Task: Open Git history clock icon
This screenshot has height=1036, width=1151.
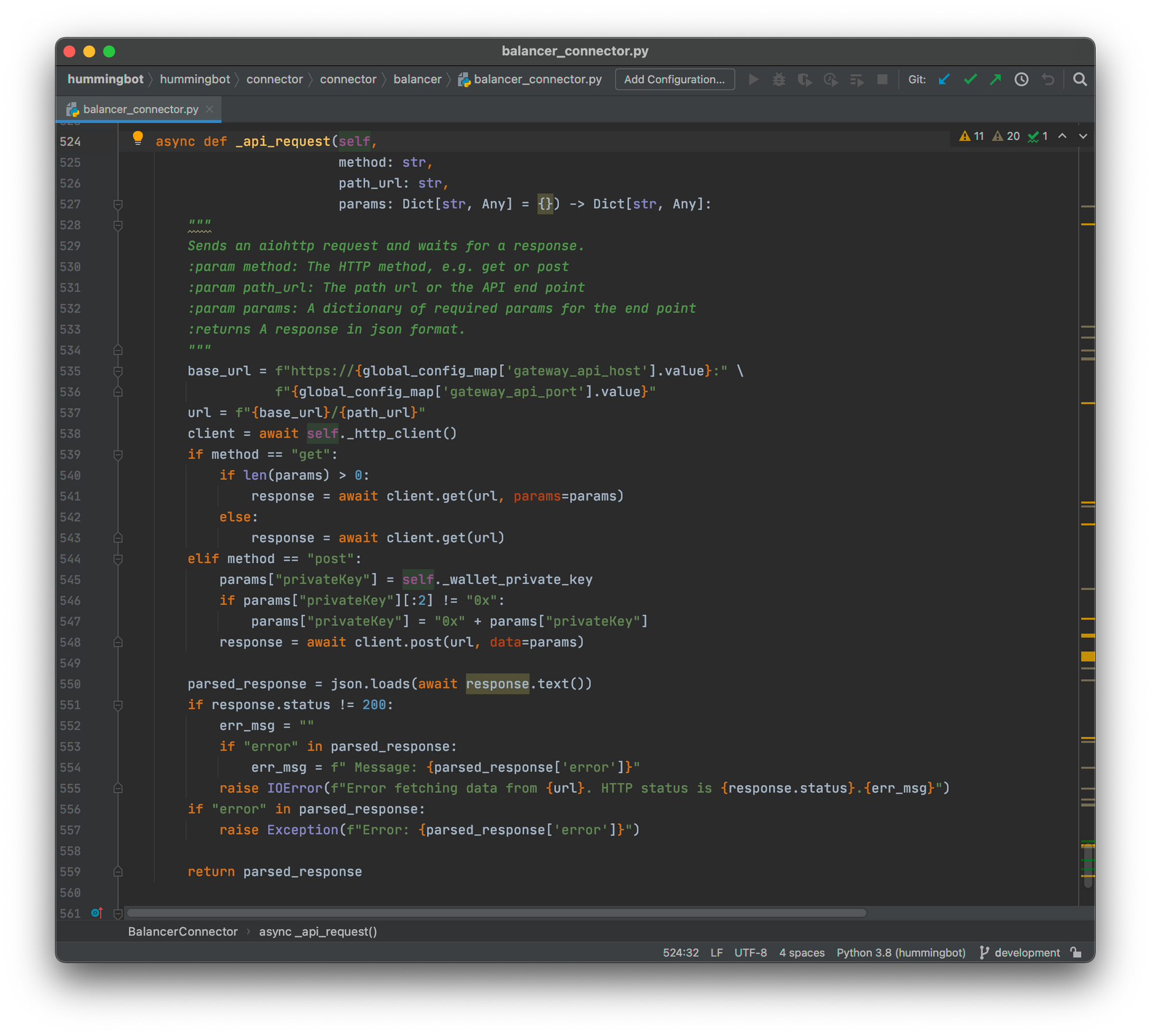Action: pyautogui.click(x=1022, y=79)
